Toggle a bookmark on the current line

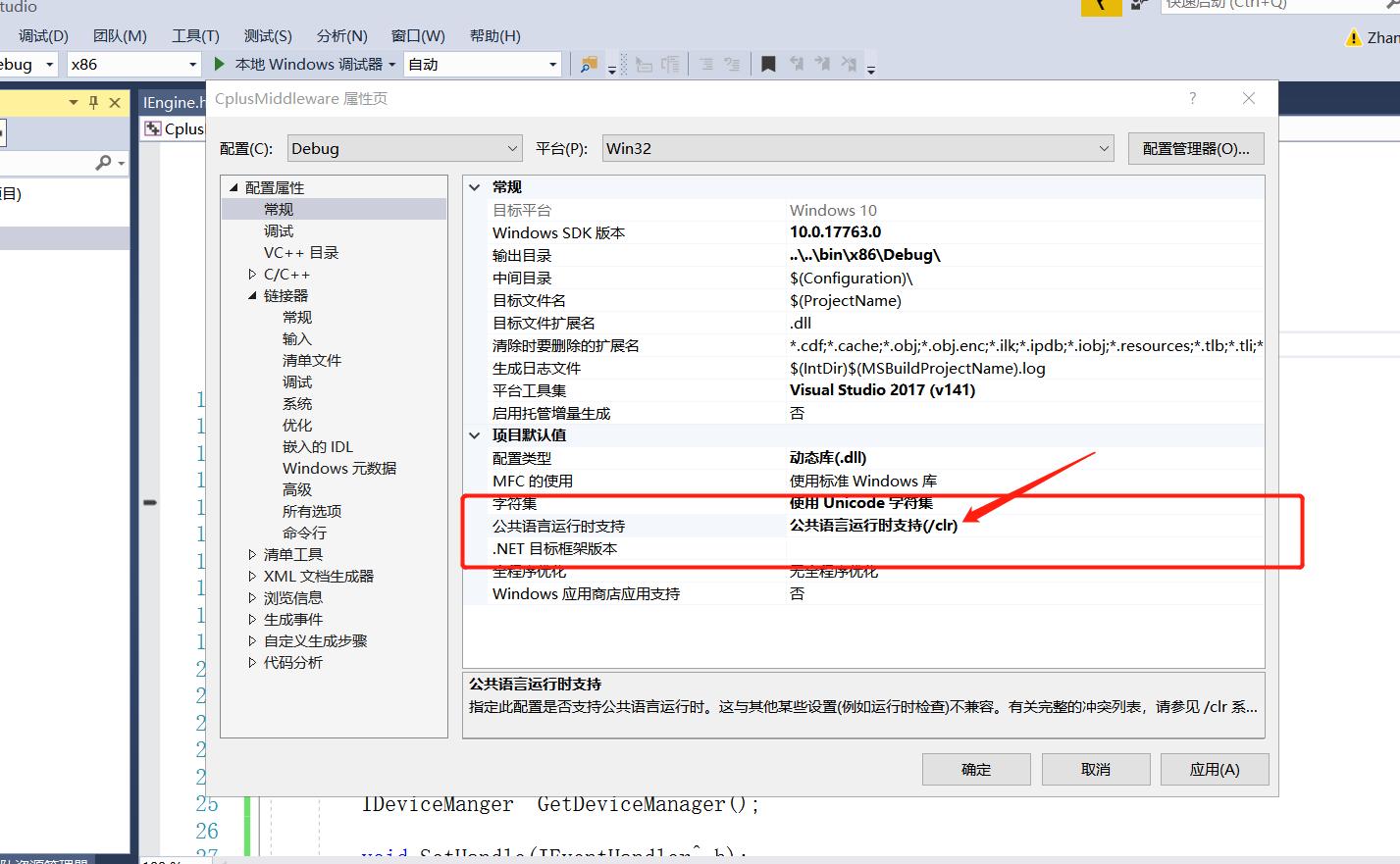pos(768,64)
